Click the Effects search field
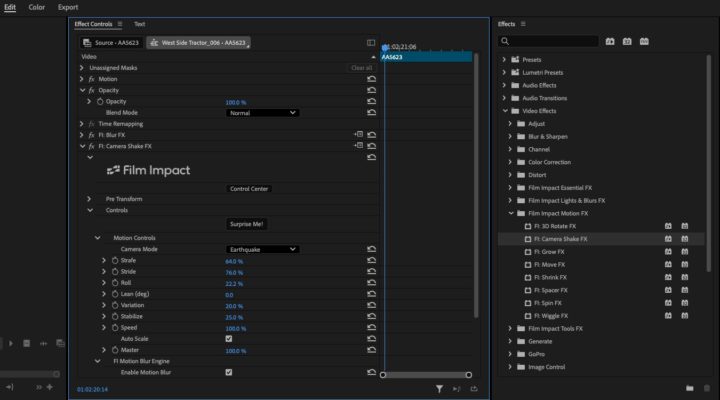720x400 pixels. (x=548, y=41)
